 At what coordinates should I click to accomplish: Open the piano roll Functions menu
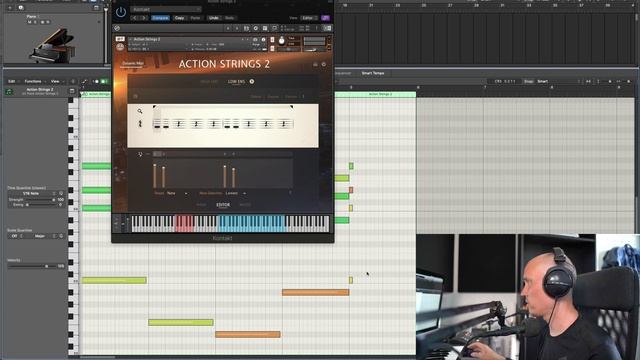34,81
